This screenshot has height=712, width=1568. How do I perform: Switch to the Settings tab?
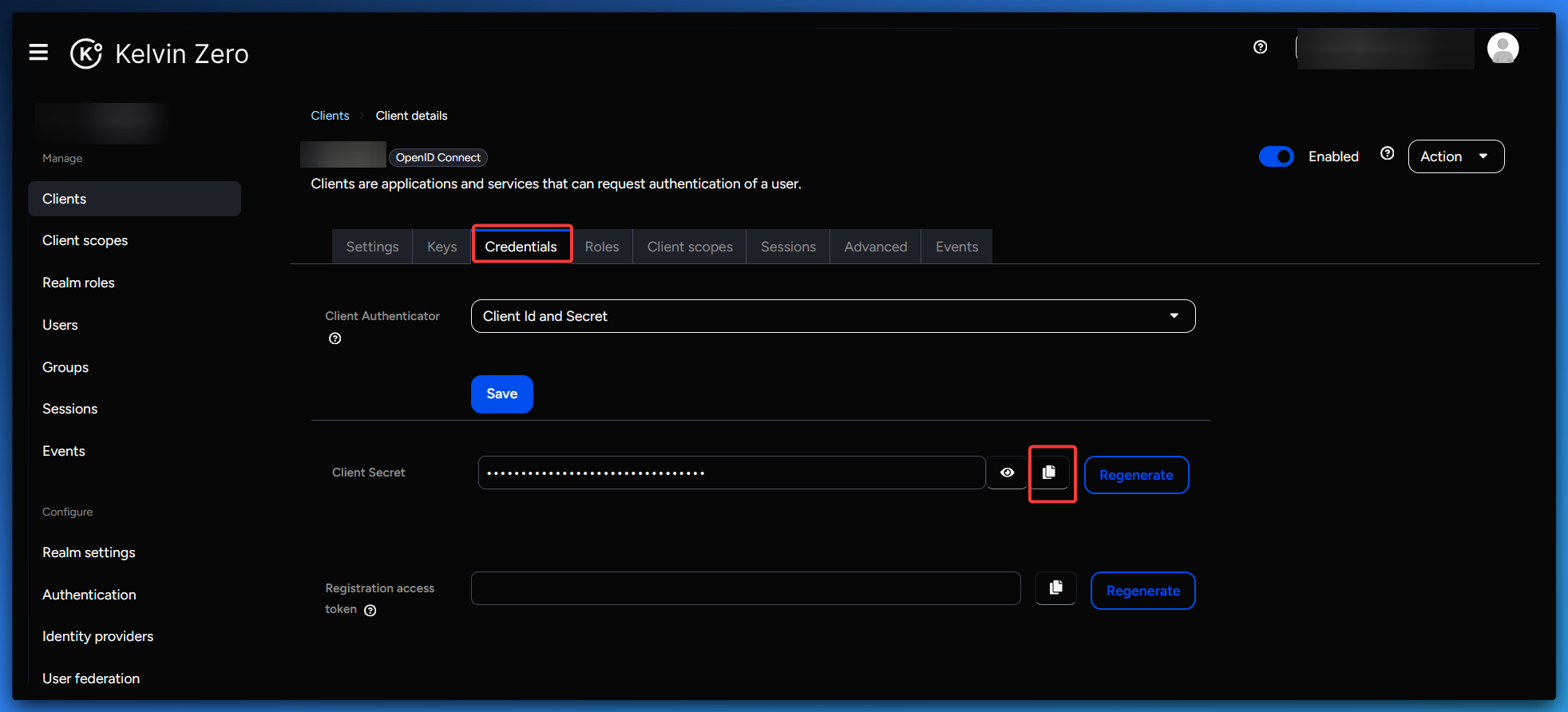pos(372,247)
